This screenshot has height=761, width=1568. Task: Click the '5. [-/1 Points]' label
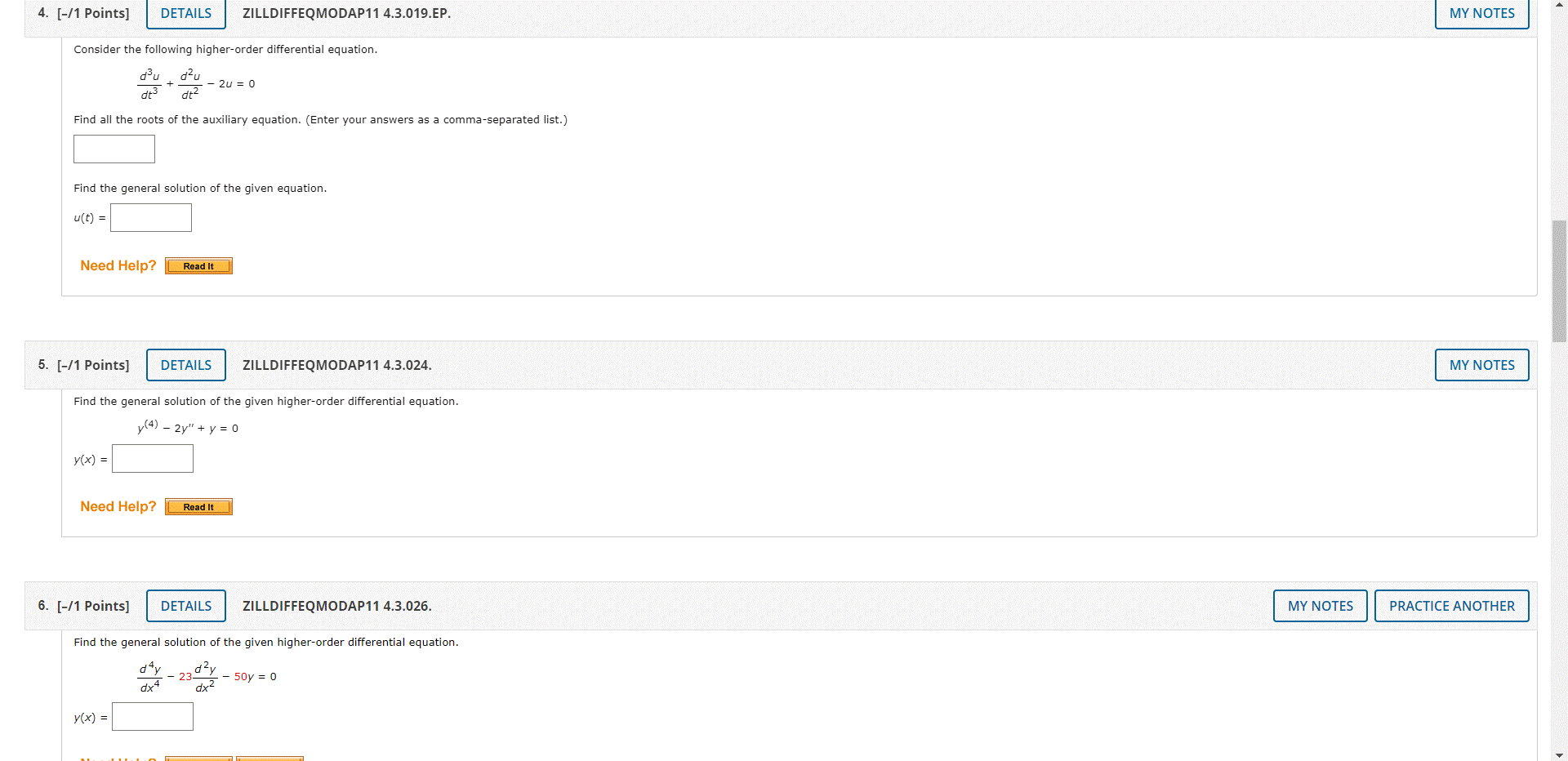click(x=83, y=365)
